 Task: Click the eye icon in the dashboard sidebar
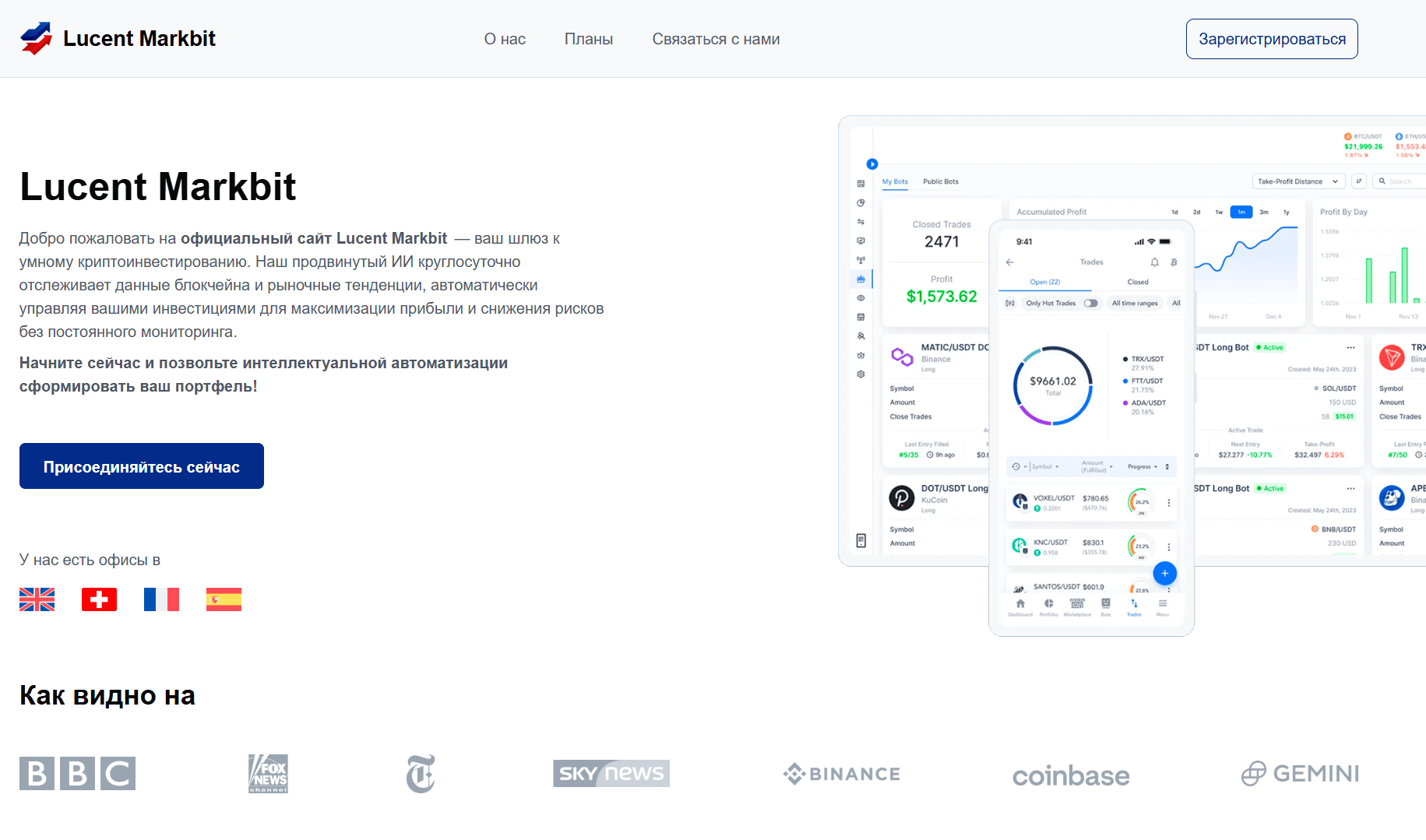[861, 298]
